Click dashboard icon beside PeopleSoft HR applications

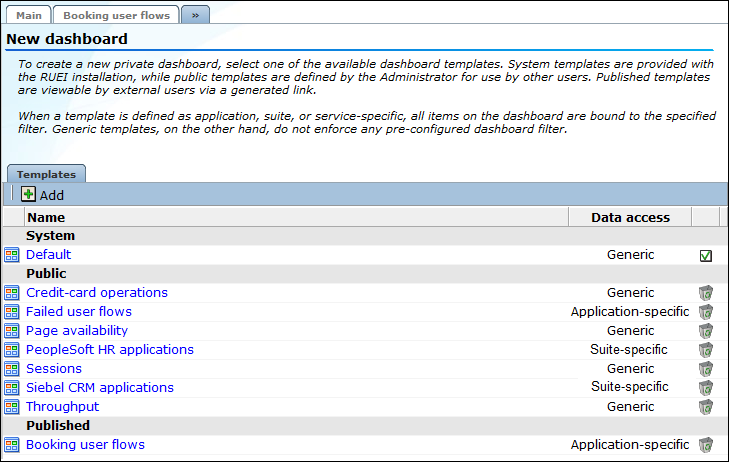pos(12,350)
